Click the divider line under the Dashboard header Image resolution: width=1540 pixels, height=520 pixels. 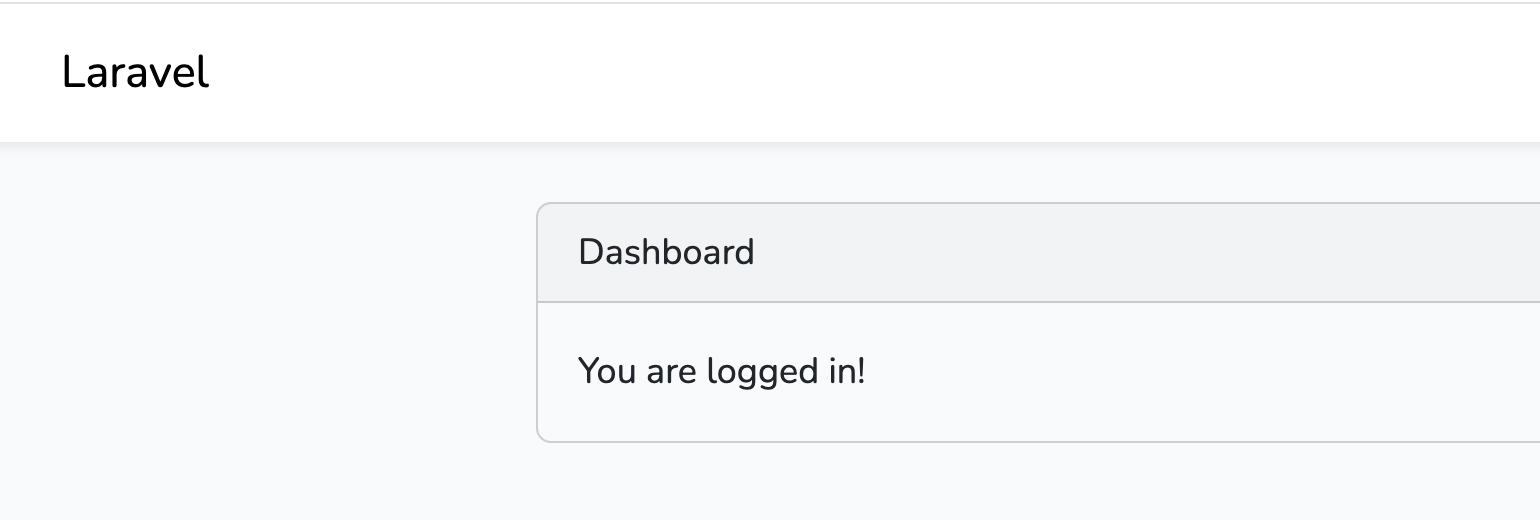click(1000, 301)
